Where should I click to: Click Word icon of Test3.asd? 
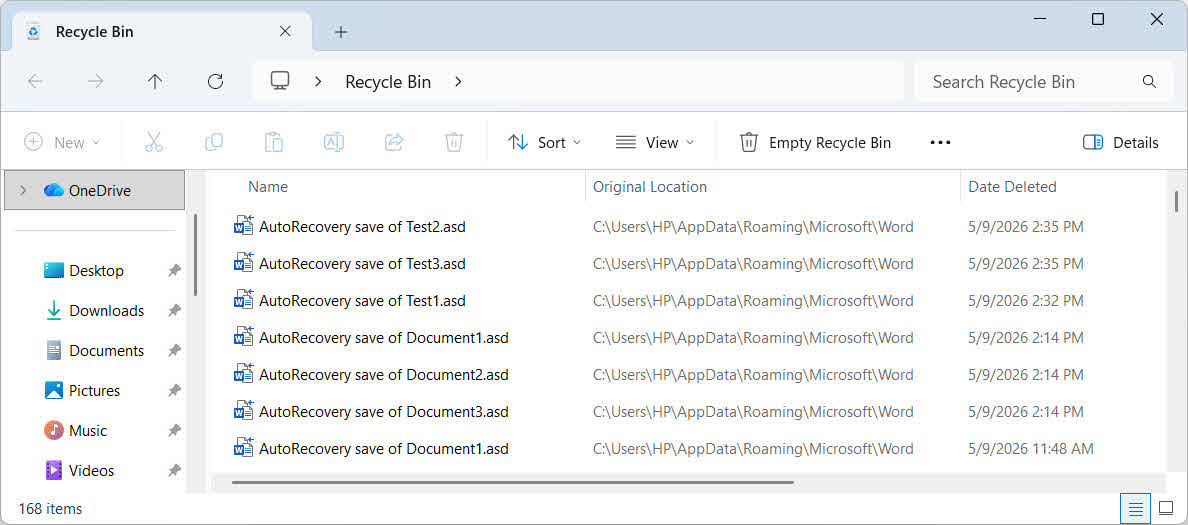tap(243, 263)
